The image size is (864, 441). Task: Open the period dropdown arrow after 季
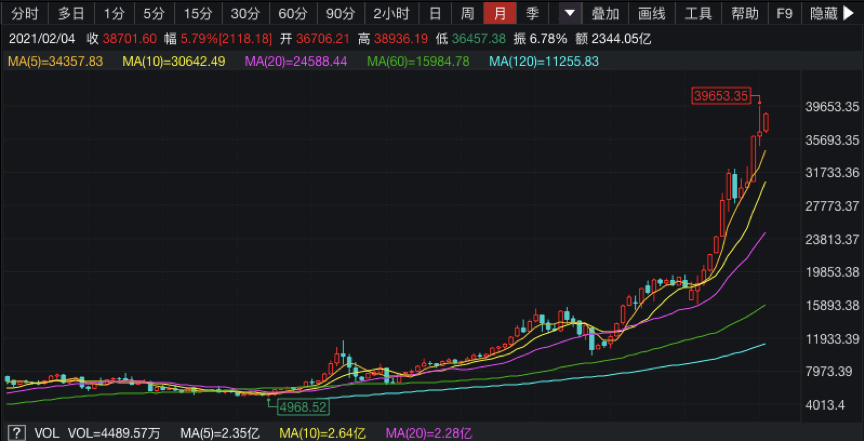[x=569, y=13]
